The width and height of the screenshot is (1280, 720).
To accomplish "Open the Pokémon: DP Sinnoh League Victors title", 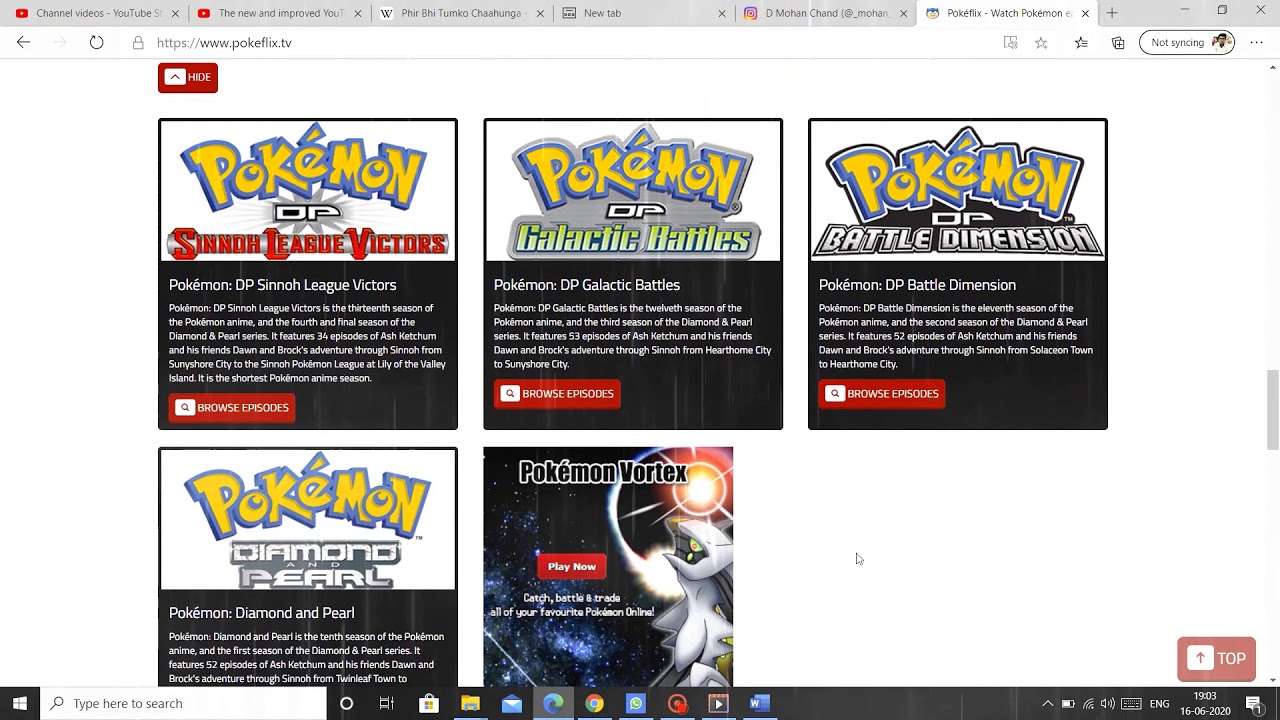I will (283, 285).
